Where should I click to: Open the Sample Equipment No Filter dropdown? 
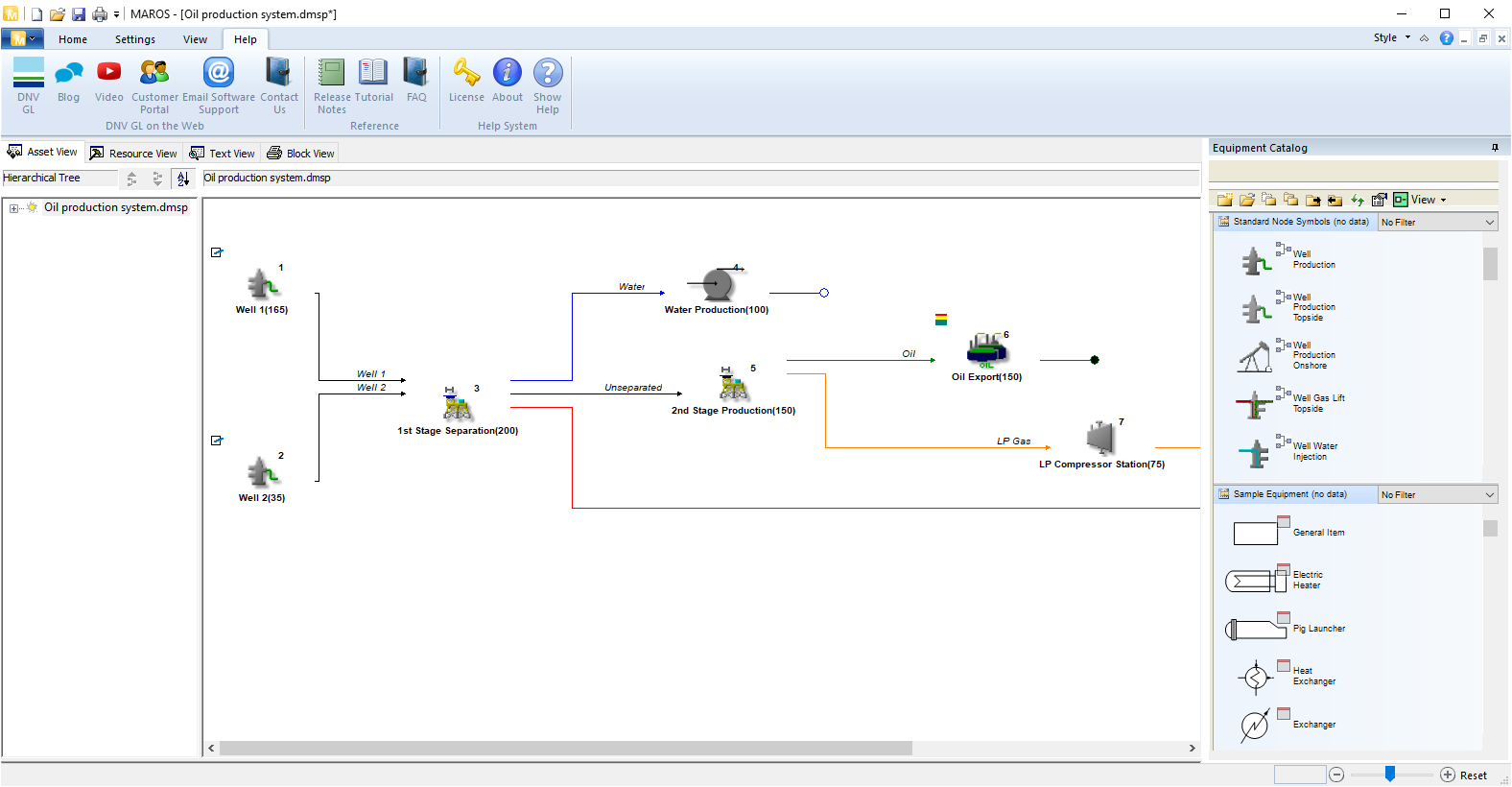pos(1437,495)
